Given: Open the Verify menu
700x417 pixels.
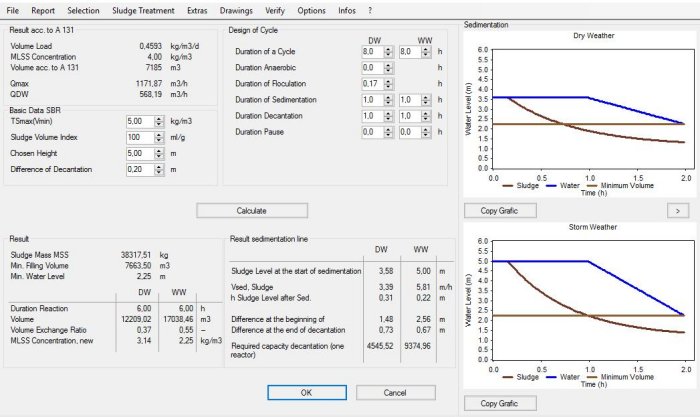Looking at the screenshot, I should pyautogui.click(x=276, y=10).
